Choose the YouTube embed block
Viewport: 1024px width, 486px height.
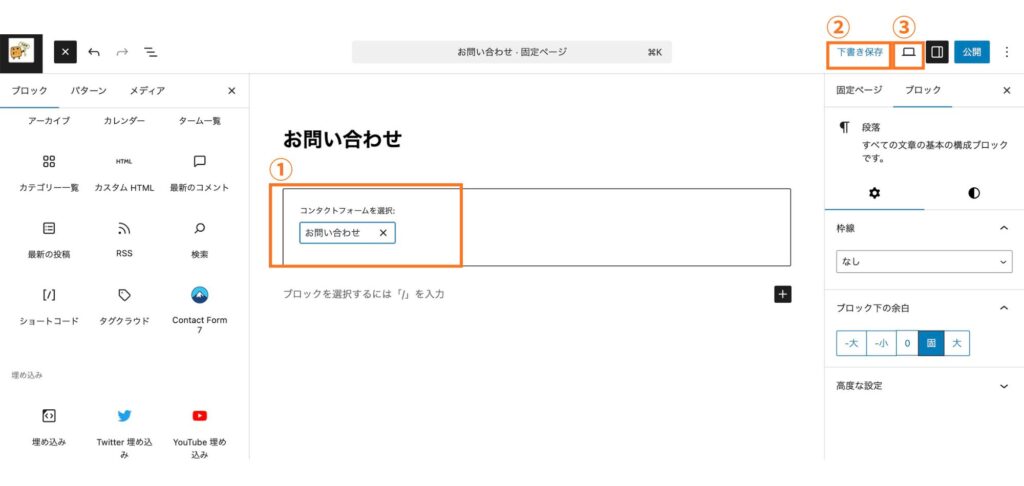click(199, 416)
